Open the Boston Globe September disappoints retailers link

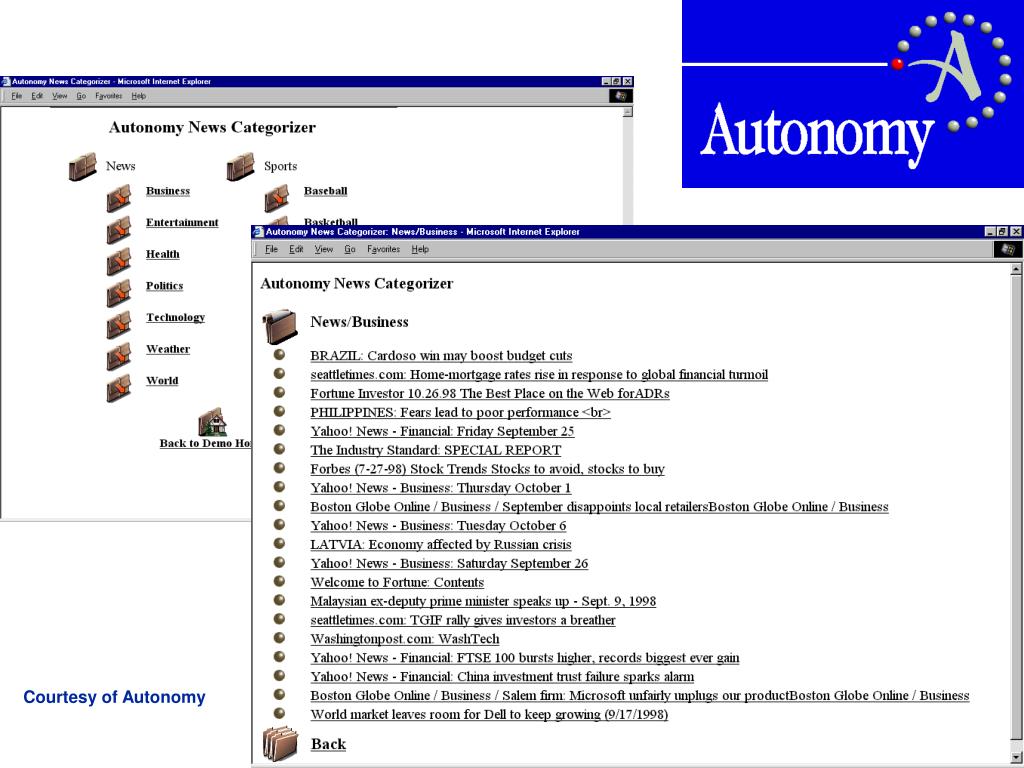point(599,507)
